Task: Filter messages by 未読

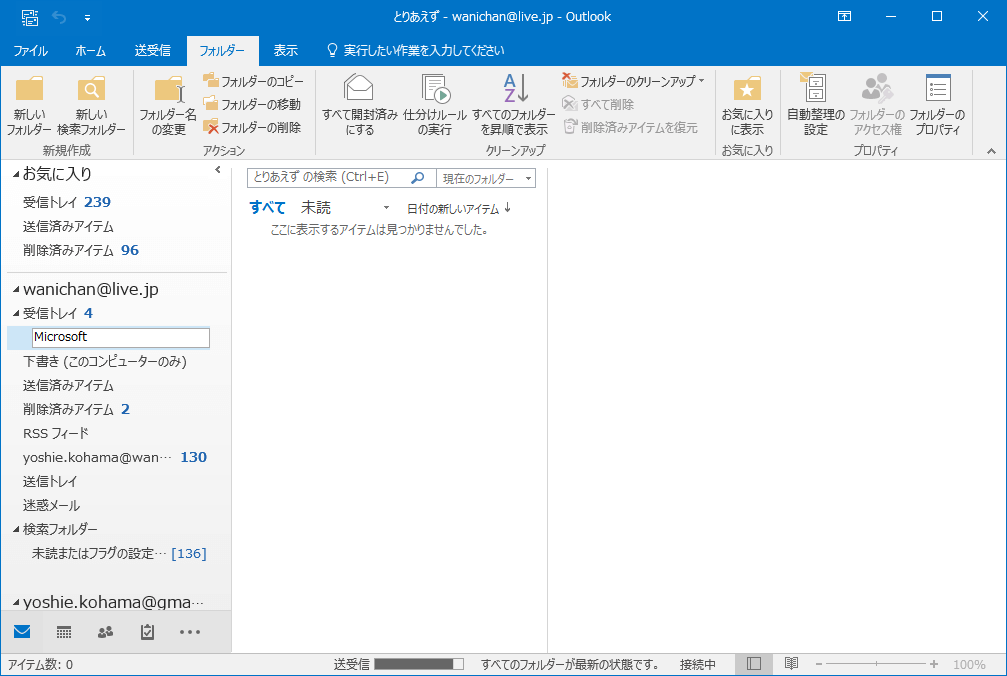Action: pyautogui.click(x=315, y=207)
